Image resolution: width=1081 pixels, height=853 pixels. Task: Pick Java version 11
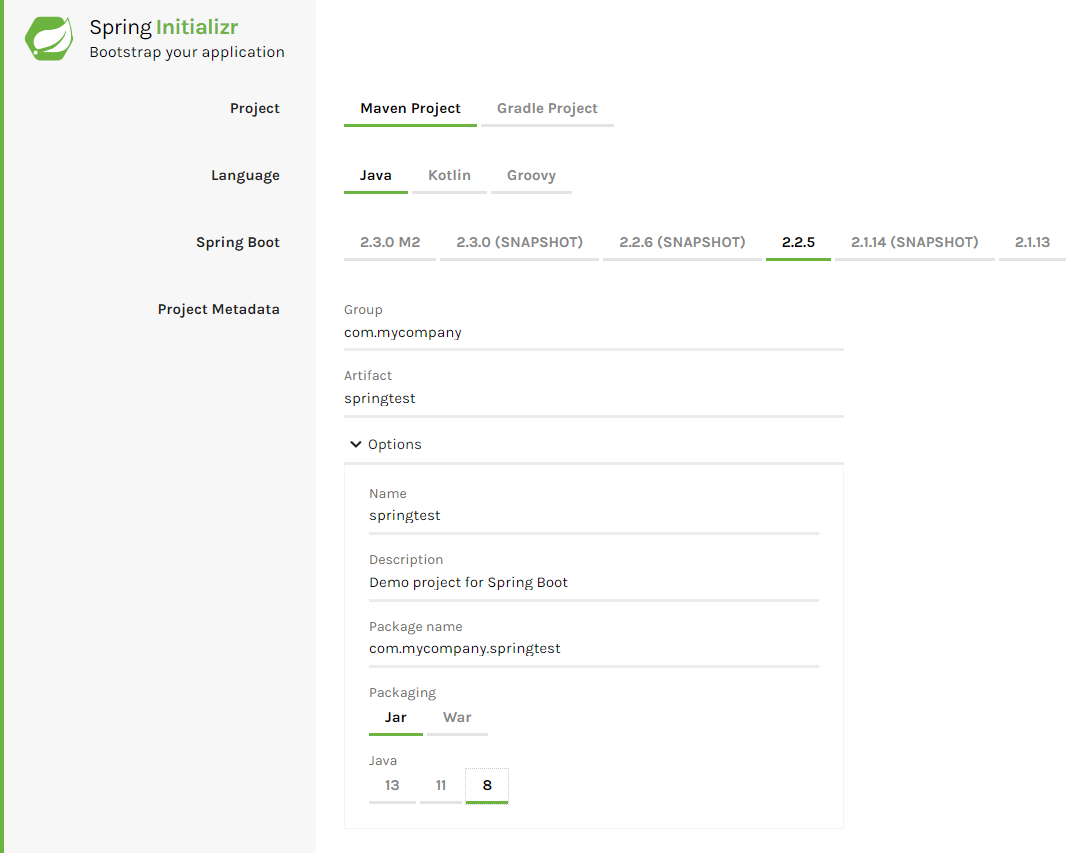click(441, 785)
